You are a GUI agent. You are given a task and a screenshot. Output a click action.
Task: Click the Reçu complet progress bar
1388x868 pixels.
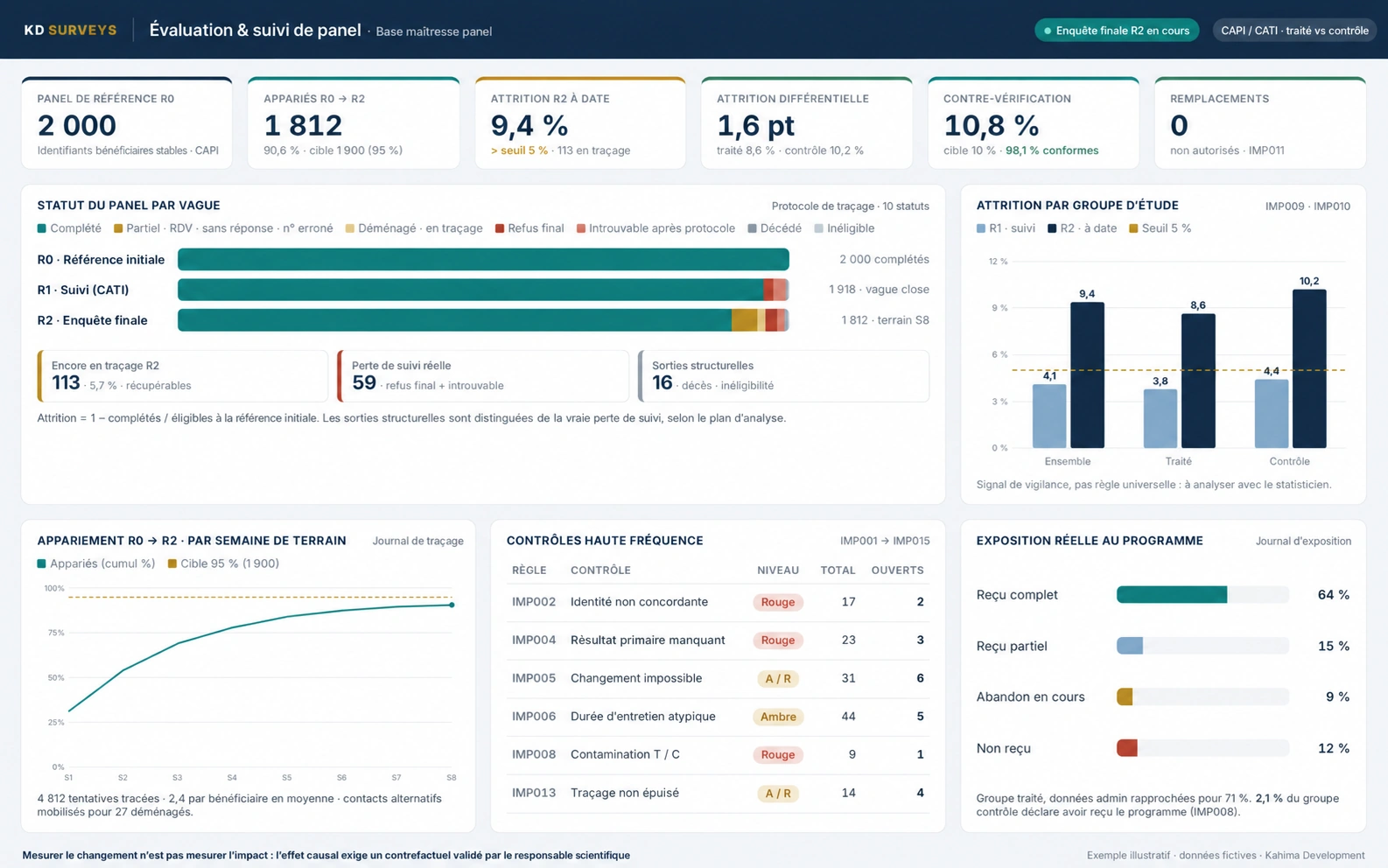pyautogui.click(x=1202, y=595)
